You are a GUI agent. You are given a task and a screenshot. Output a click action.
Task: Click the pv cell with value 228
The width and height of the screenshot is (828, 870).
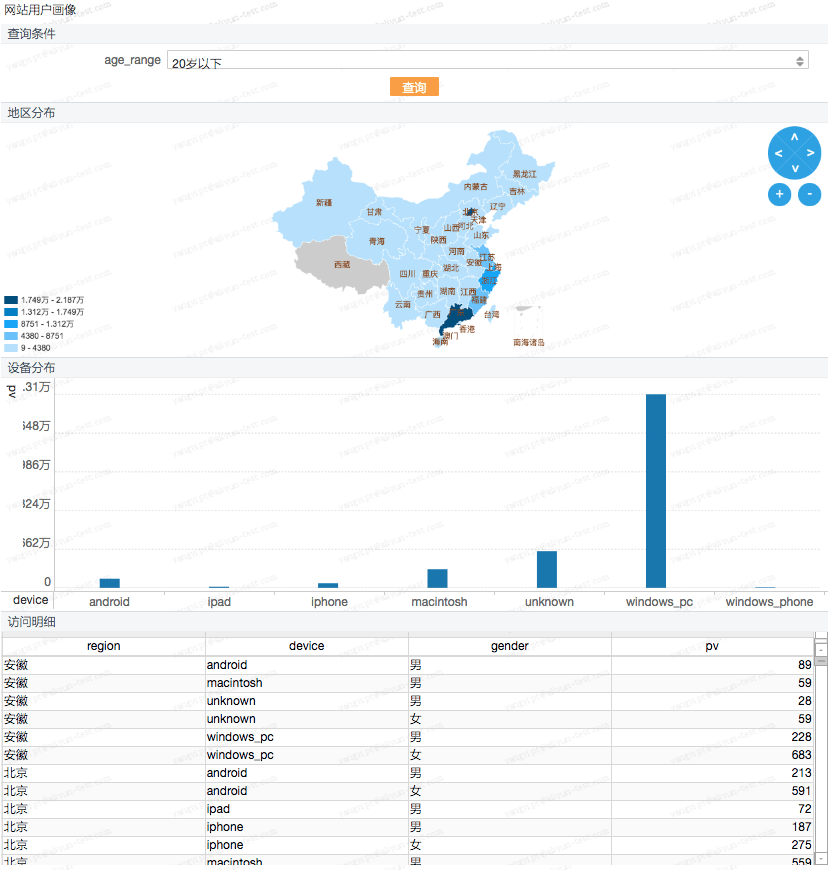click(x=712, y=737)
